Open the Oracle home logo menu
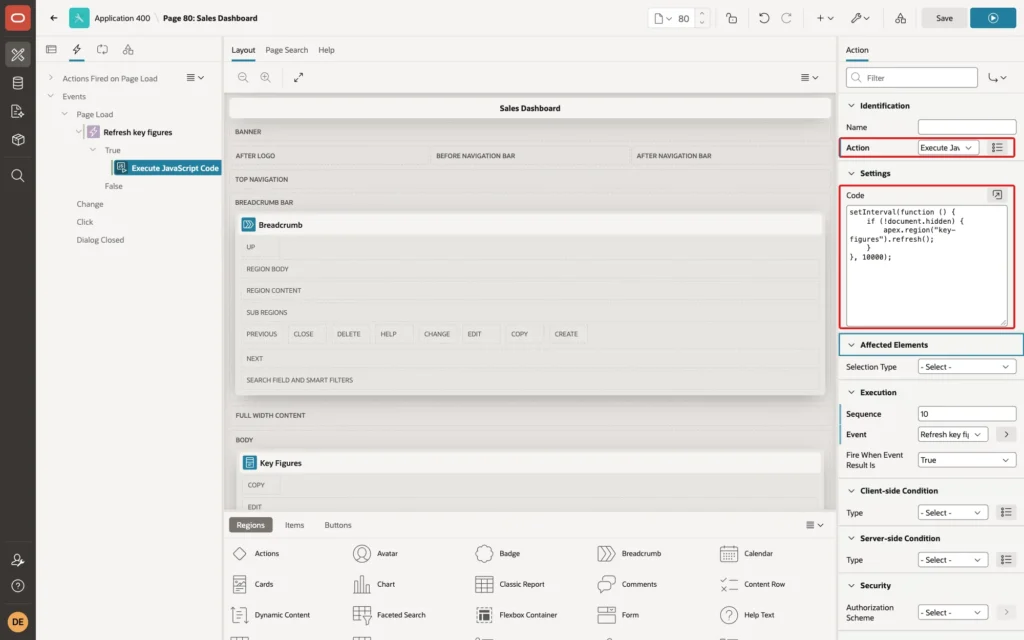The width and height of the screenshot is (1024, 640). point(18,18)
